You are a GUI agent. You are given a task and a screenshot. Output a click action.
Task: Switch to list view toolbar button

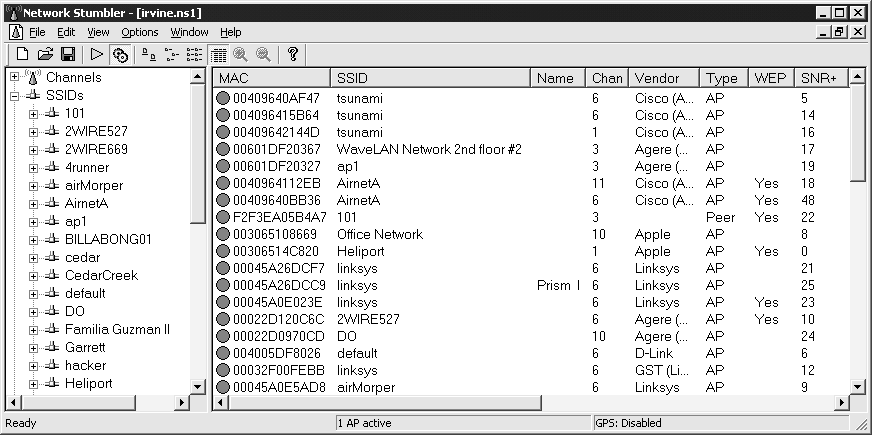click(x=194, y=54)
